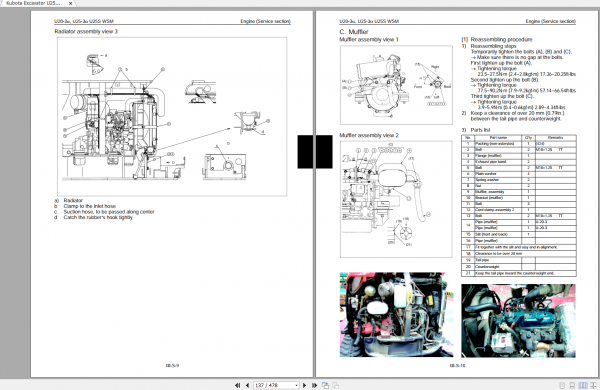Select two-page facing view
Image resolution: width=600 pixels, height=390 pixels.
[x=582, y=385]
